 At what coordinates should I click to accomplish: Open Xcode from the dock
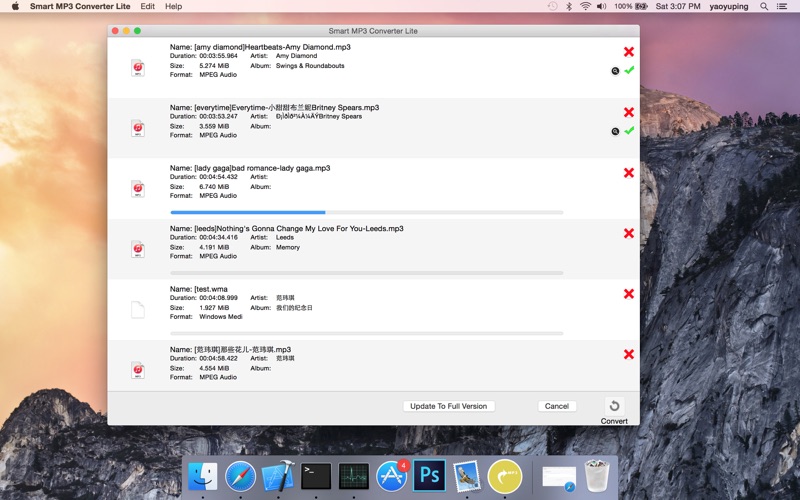278,477
